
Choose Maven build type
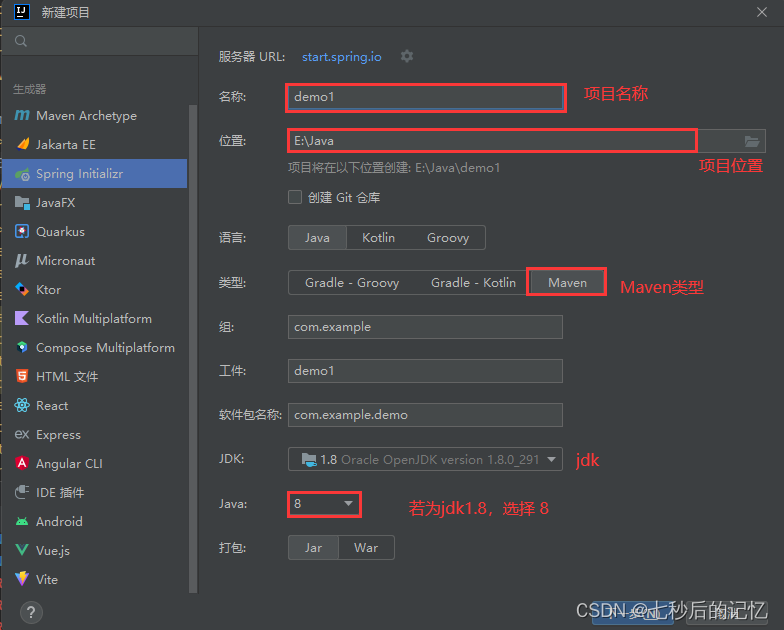[x=567, y=282]
